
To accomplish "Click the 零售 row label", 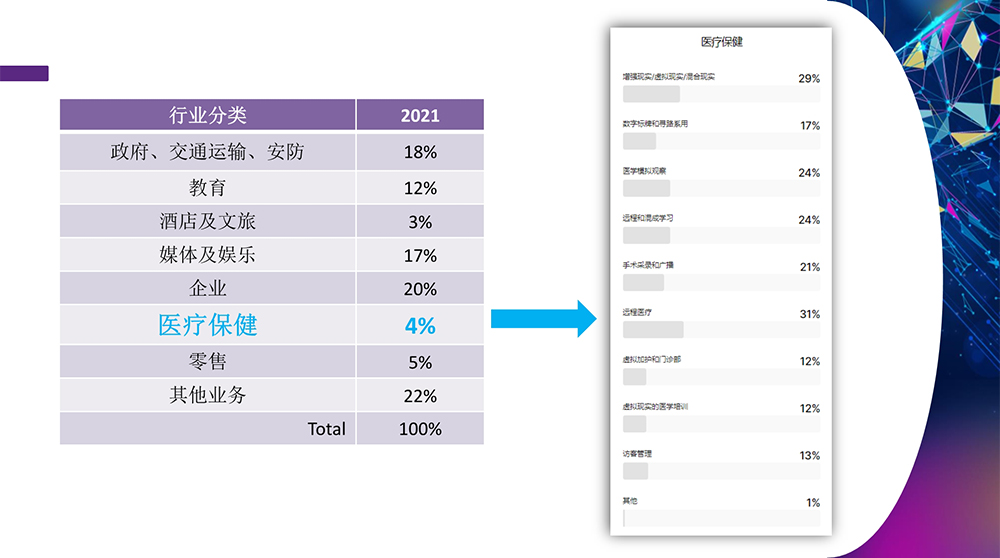I will point(207,362).
